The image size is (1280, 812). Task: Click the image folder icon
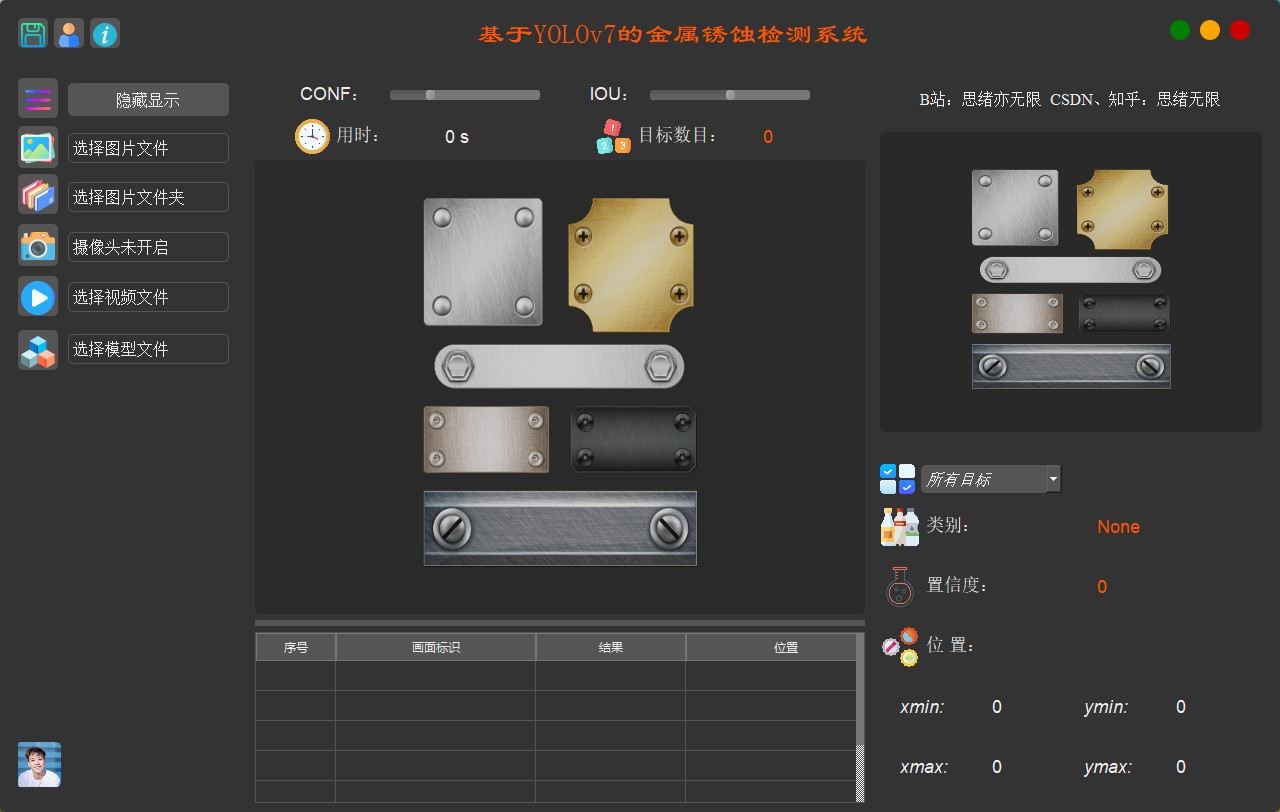coord(38,195)
